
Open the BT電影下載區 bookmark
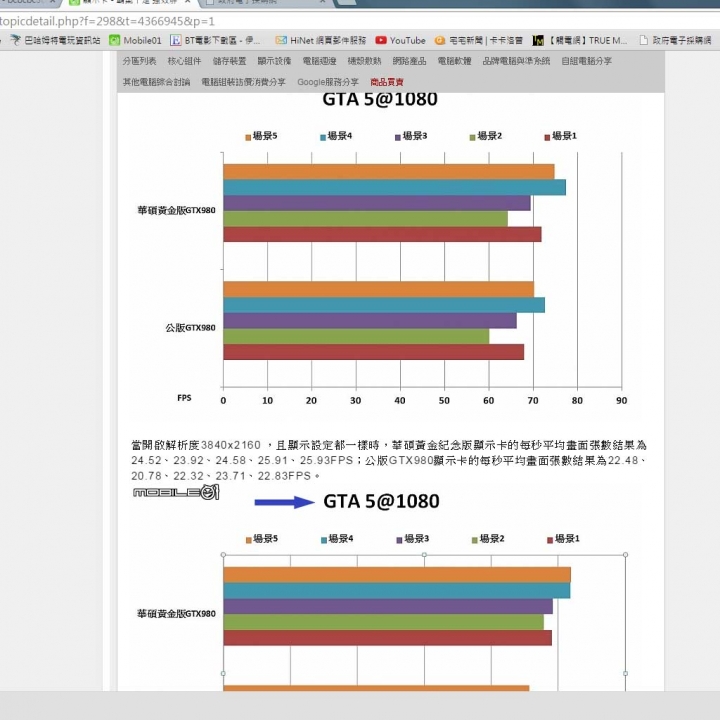tap(215, 40)
